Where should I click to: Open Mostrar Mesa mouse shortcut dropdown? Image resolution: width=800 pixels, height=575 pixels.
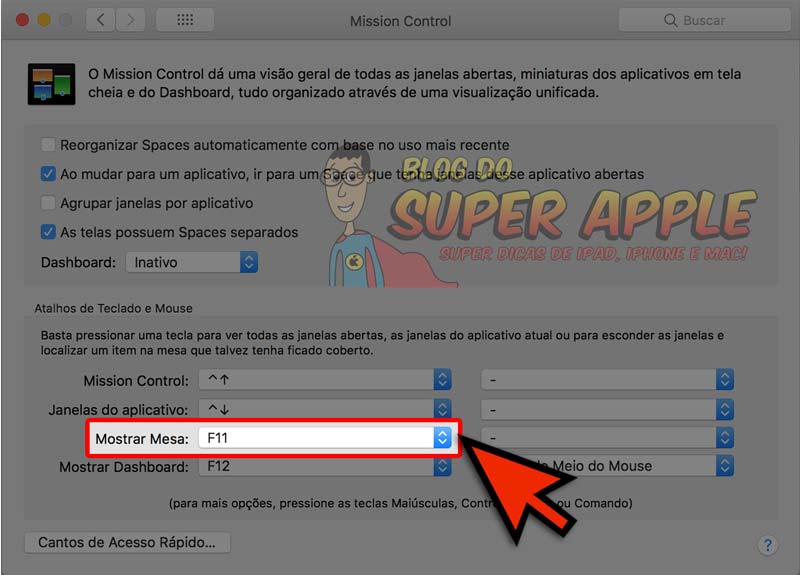607,438
